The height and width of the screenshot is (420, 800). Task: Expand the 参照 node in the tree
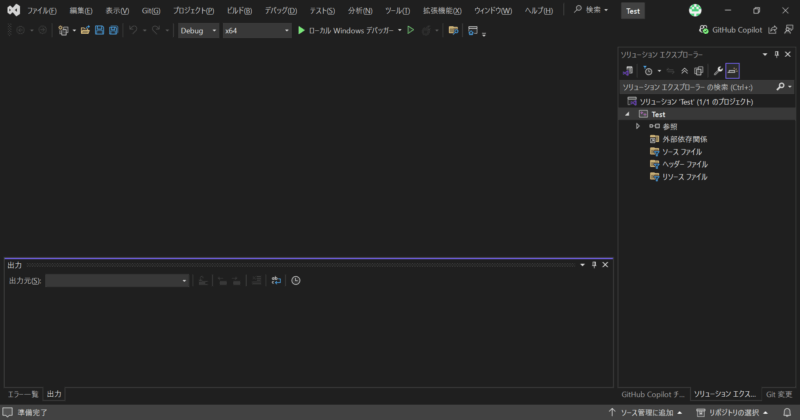tap(638, 127)
